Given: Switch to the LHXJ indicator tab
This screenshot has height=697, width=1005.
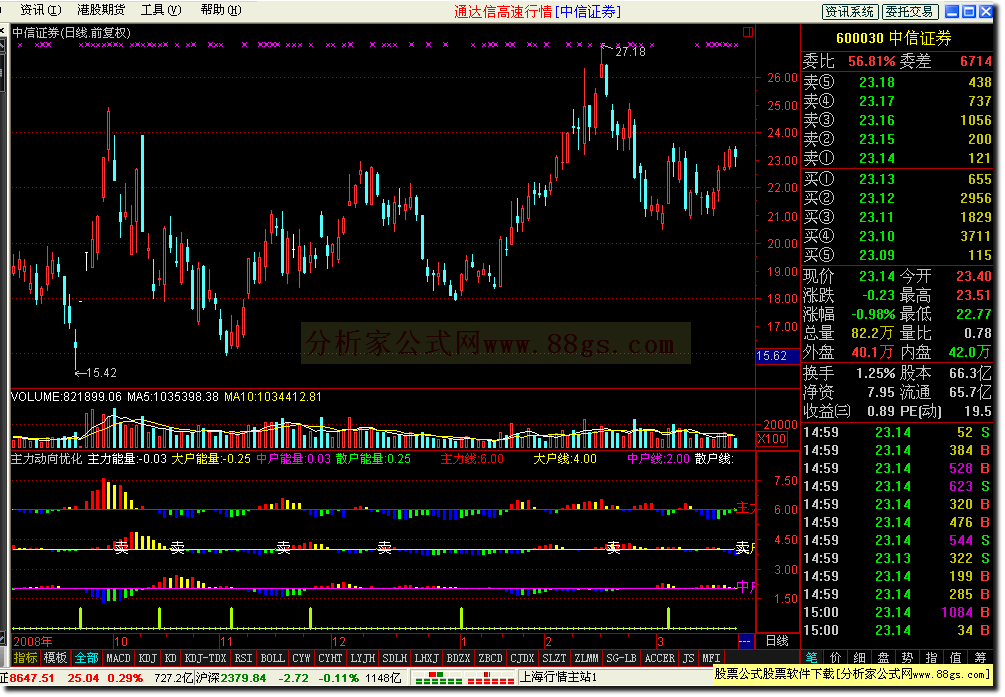Looking at the screenshot, I should coord(427,658).
